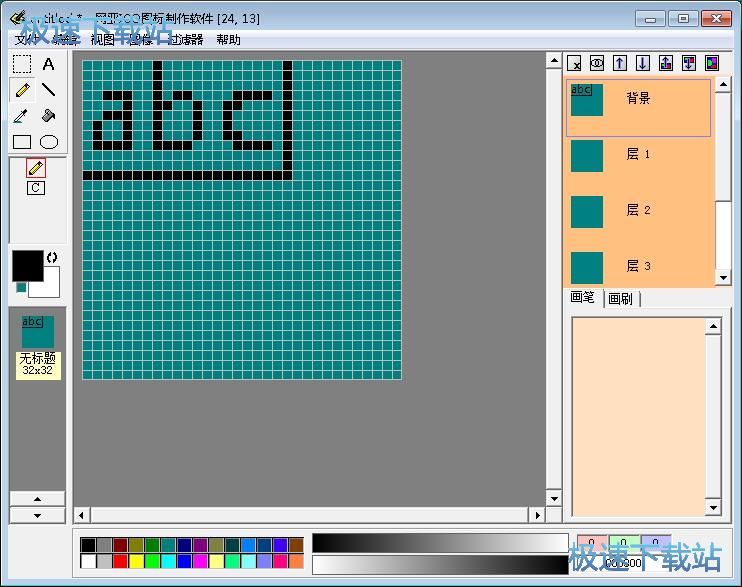Toggle layer visibility eye button in layers toolbar
Screen dimensions: 742x587
pos(597,63)
